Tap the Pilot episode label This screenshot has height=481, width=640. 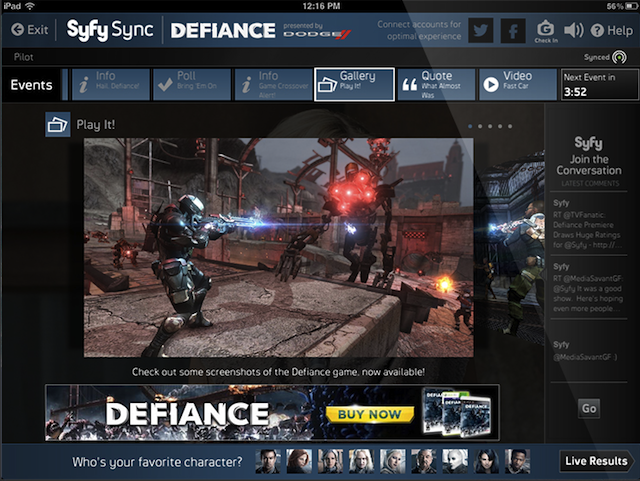[23, 57]
